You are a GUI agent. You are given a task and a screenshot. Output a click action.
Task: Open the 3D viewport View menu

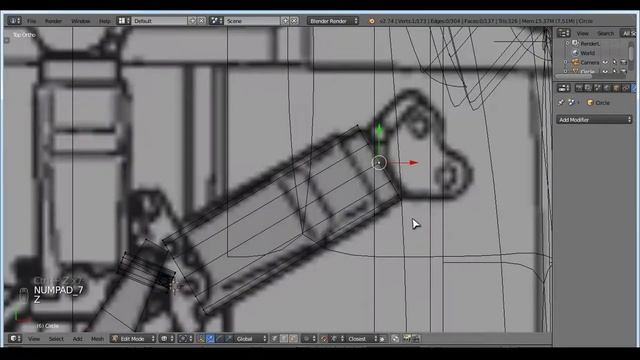click(34, 339)
